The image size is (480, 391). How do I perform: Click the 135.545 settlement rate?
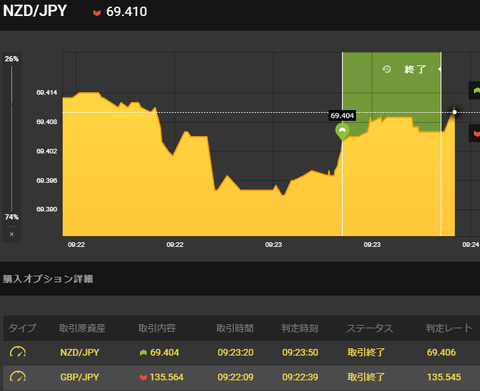click(444, 377)
